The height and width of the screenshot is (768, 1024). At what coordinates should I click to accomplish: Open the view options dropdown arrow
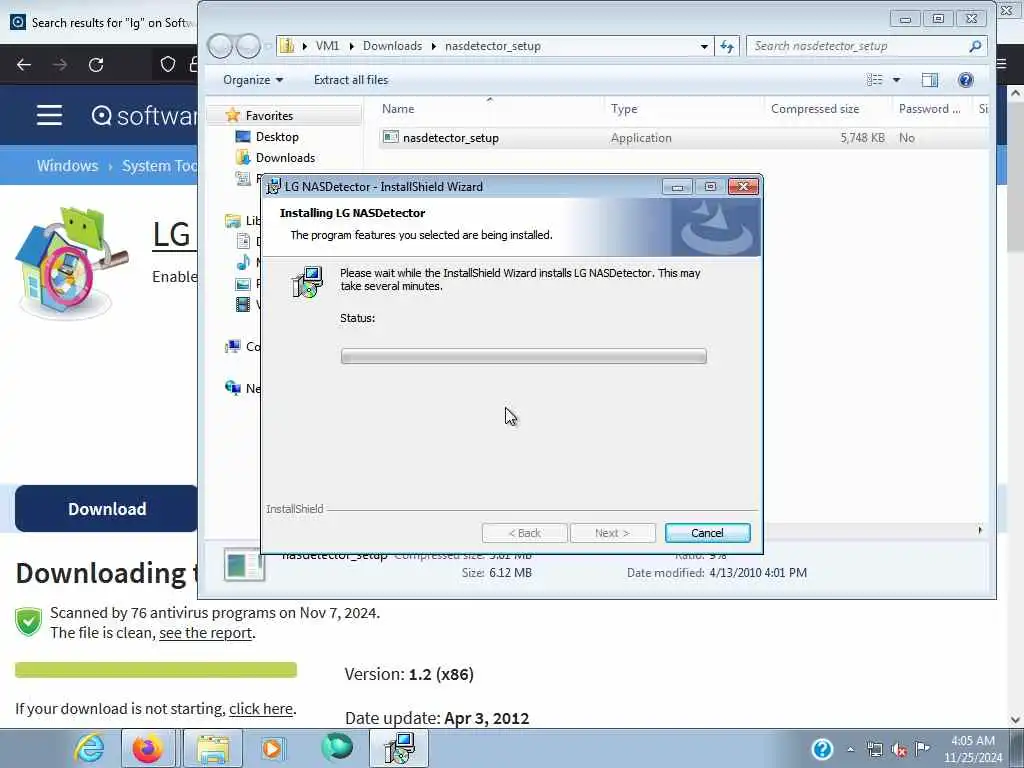[x=896, y=80]
